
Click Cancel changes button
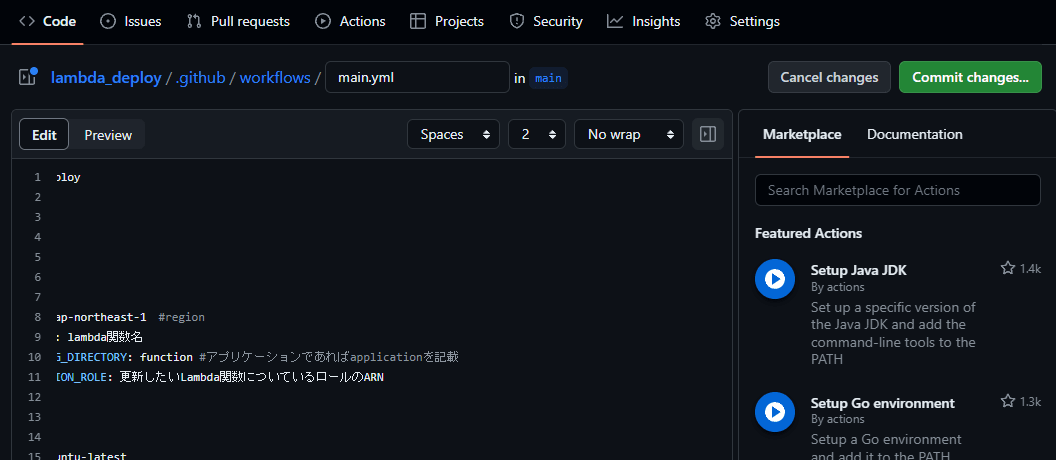[829, 77]
